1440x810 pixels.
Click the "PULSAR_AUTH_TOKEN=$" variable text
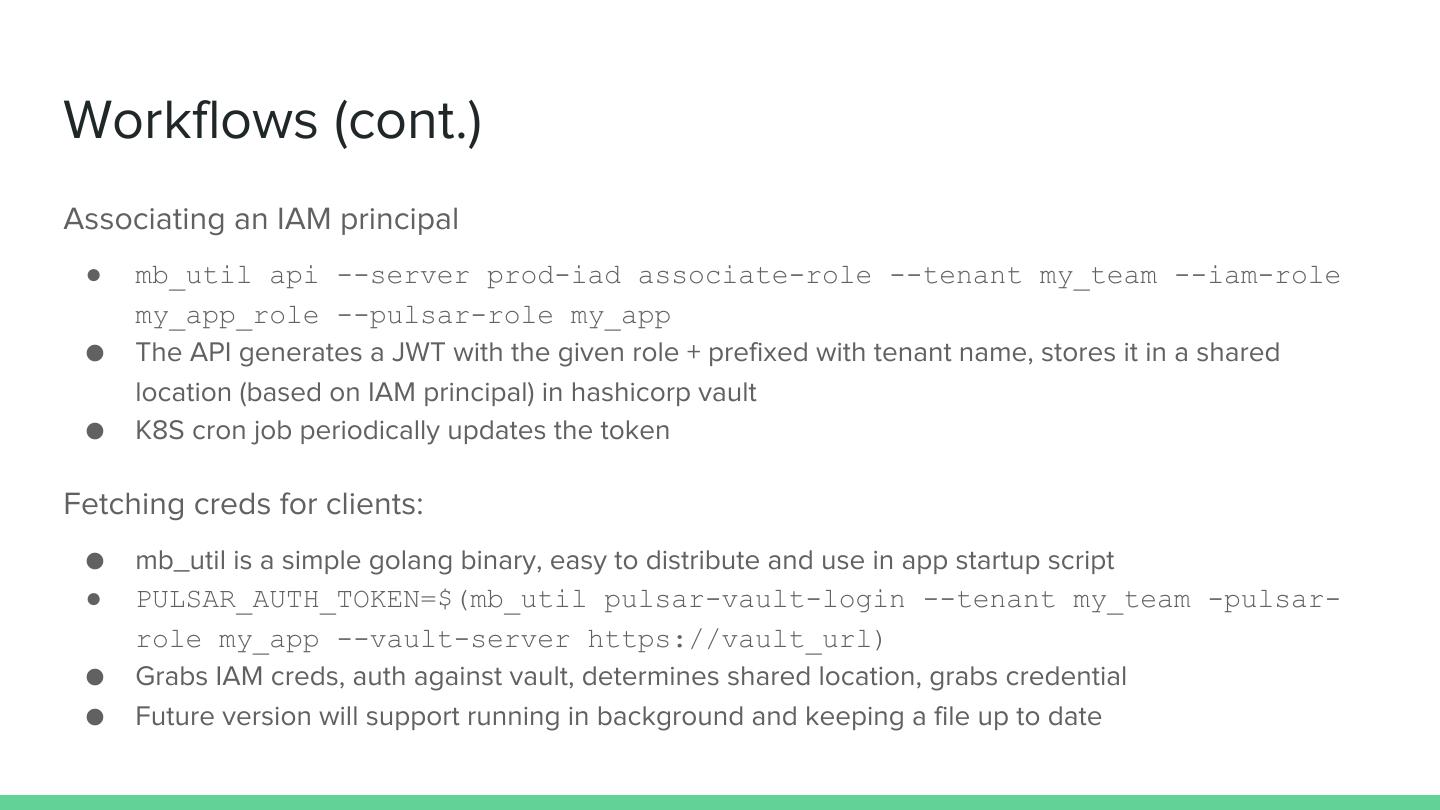[x=295, y=600]
